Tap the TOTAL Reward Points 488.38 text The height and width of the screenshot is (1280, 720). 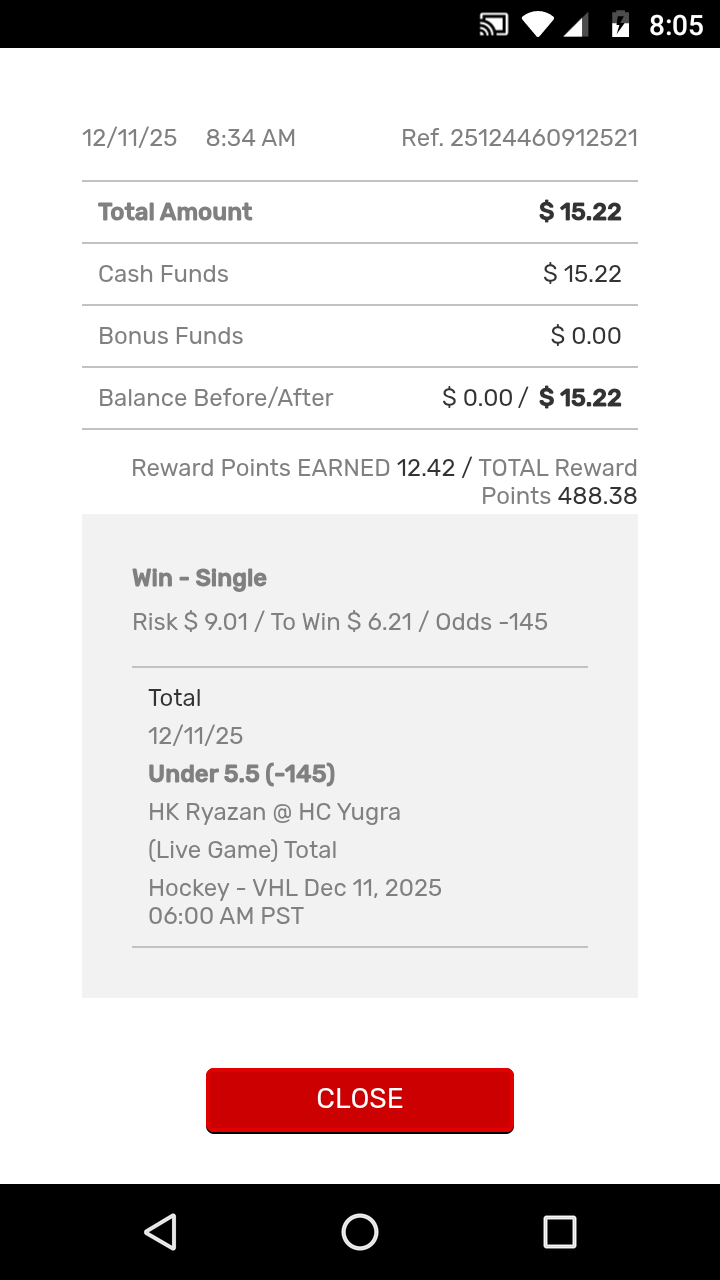[558, 482]
